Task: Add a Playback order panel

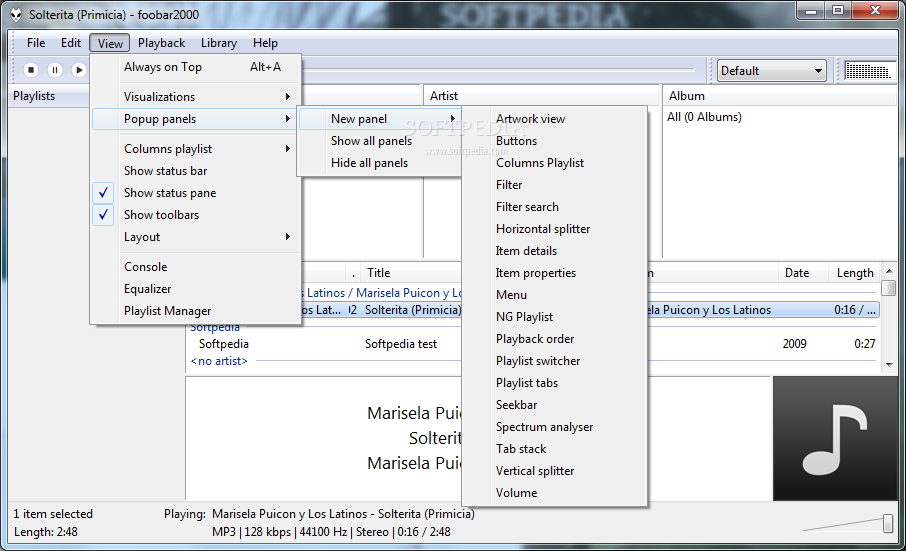Action: coord(555,339)
